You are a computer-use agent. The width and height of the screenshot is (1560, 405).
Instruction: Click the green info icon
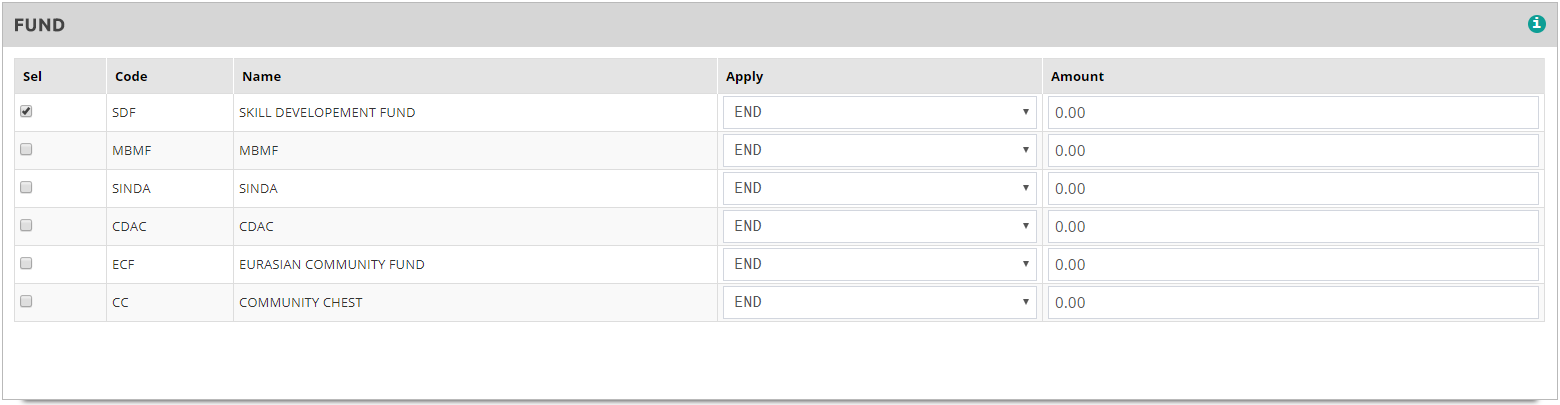[1536, 25]
